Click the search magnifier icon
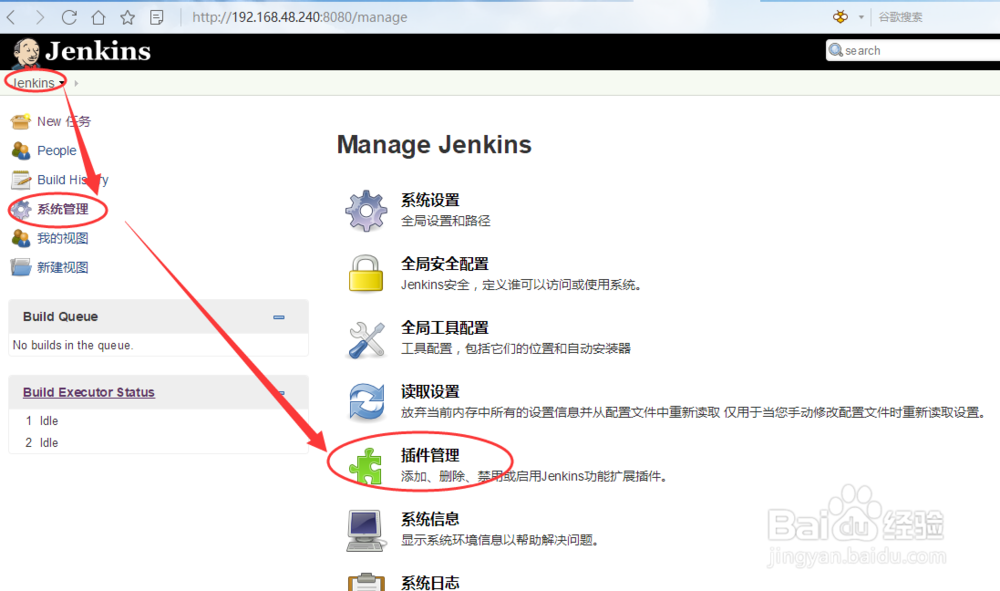The image size is (1000, 591). [x=835, y=50]
